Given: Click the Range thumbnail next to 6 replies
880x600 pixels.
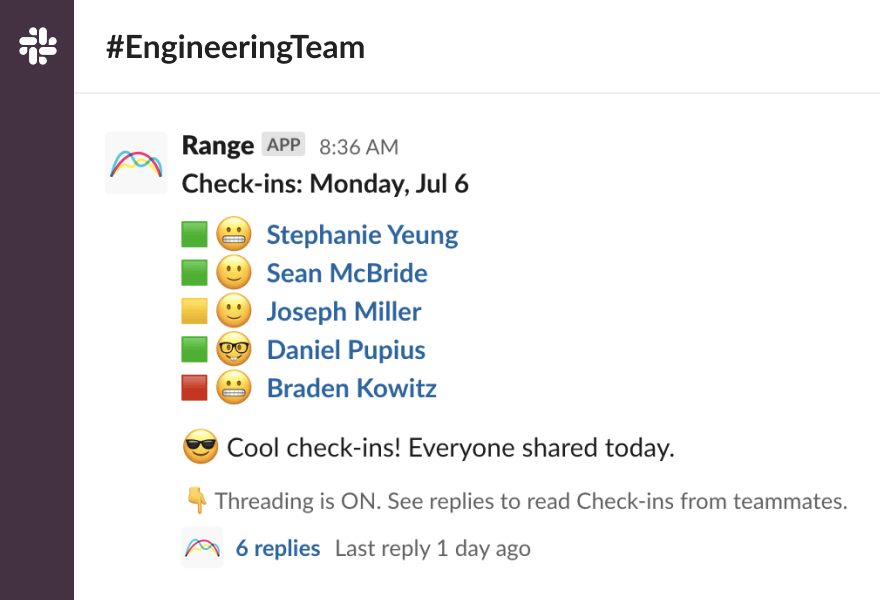Looking at the screenshot, I should pos(201,547).
